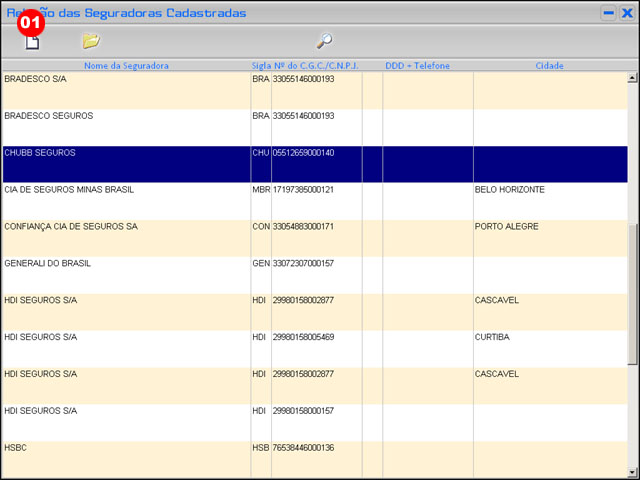Click the new record blank page icon

32,42
